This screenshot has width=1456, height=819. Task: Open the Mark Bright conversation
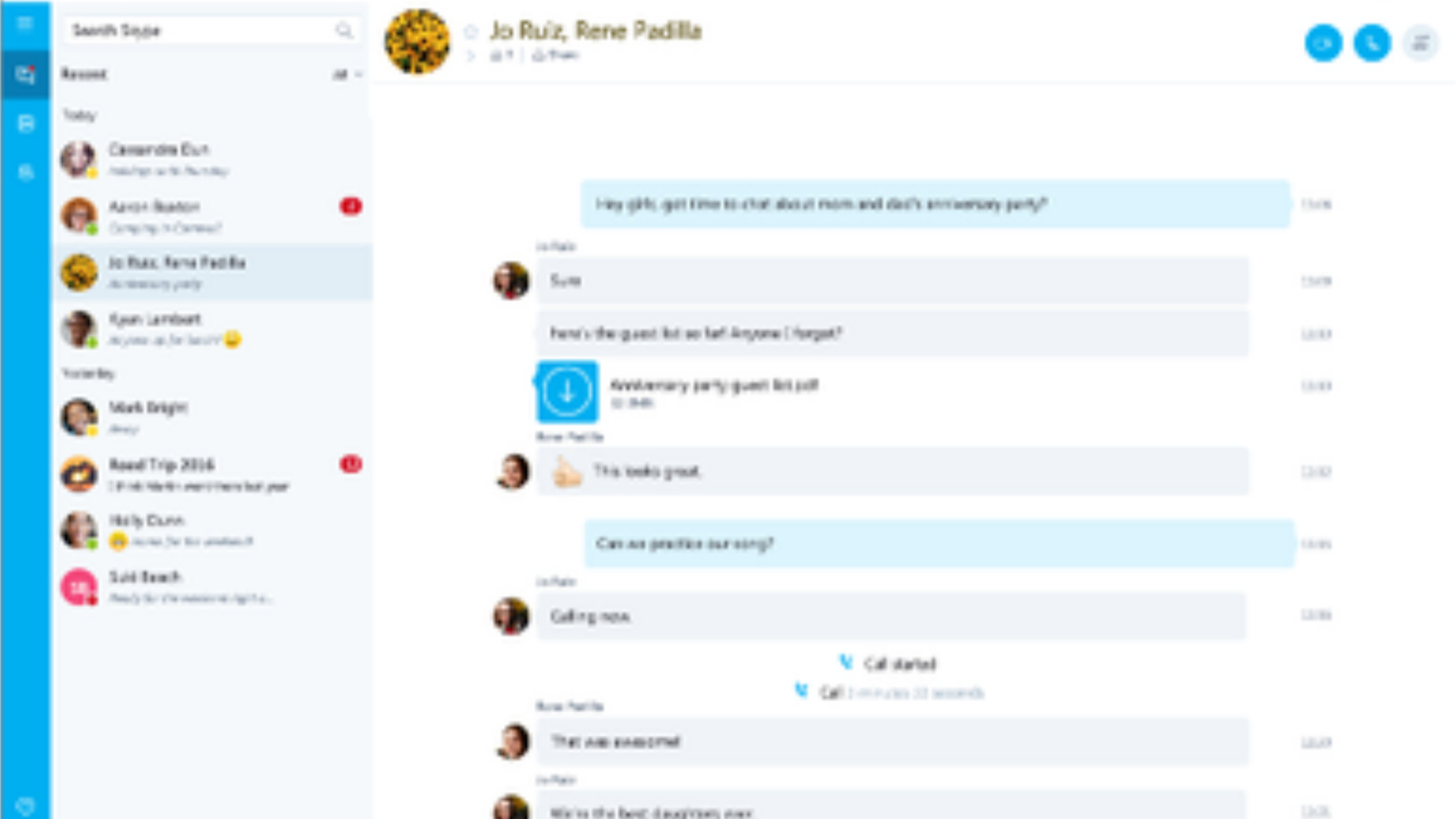pyautogui.click(x=212, y=417)
